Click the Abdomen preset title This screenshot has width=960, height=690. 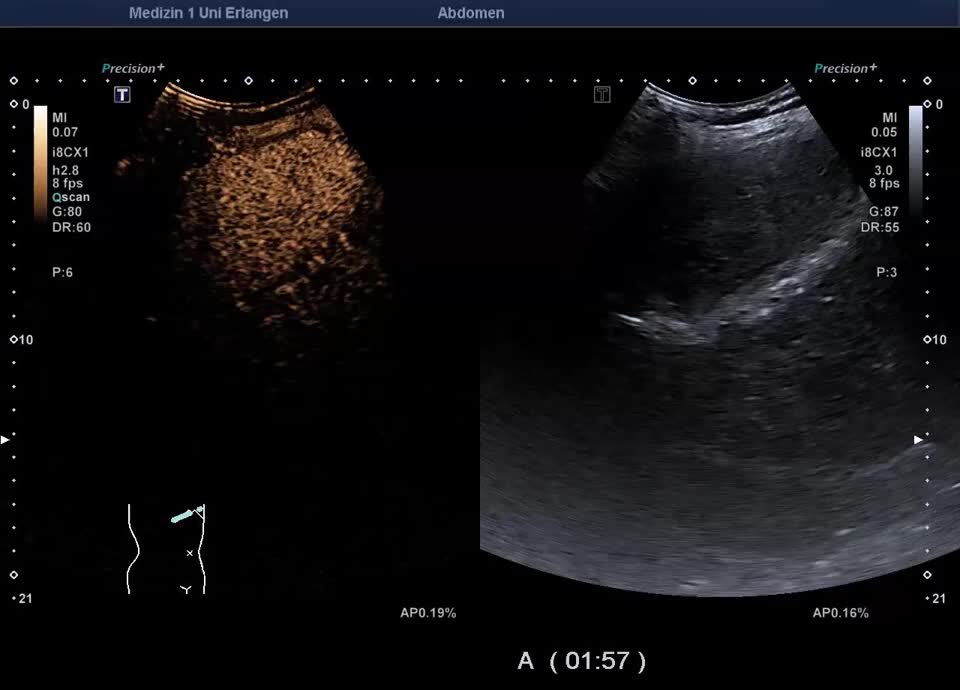[x=471, y=13]
